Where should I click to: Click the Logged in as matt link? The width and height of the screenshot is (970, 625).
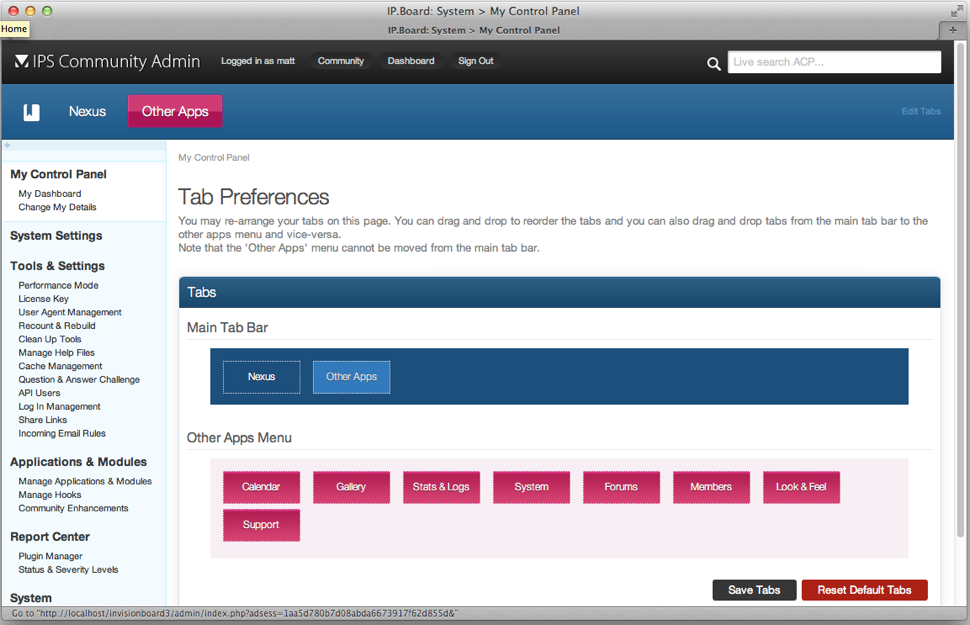258,61
